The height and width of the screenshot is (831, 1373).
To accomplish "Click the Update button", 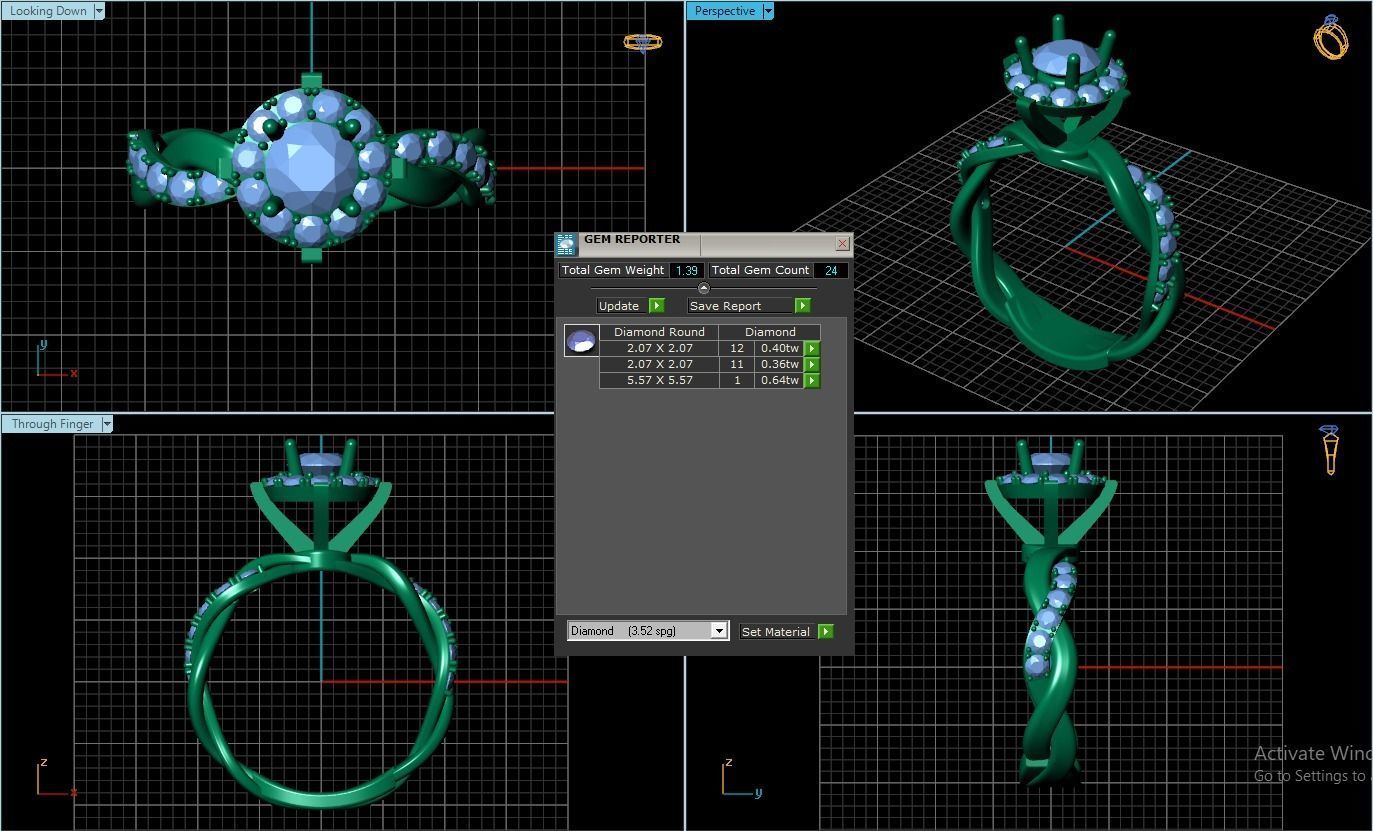I will pyautogui.click(x=623, y=306).
